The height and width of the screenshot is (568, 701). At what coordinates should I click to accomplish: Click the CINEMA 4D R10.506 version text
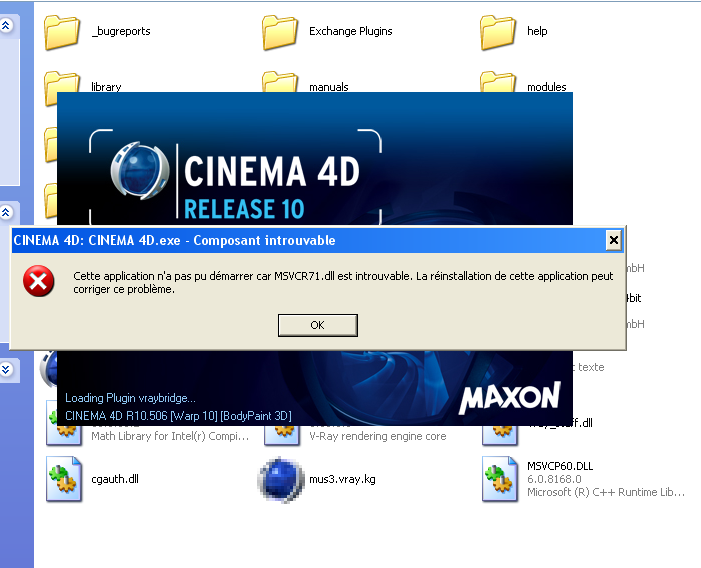tap(178, 416)
